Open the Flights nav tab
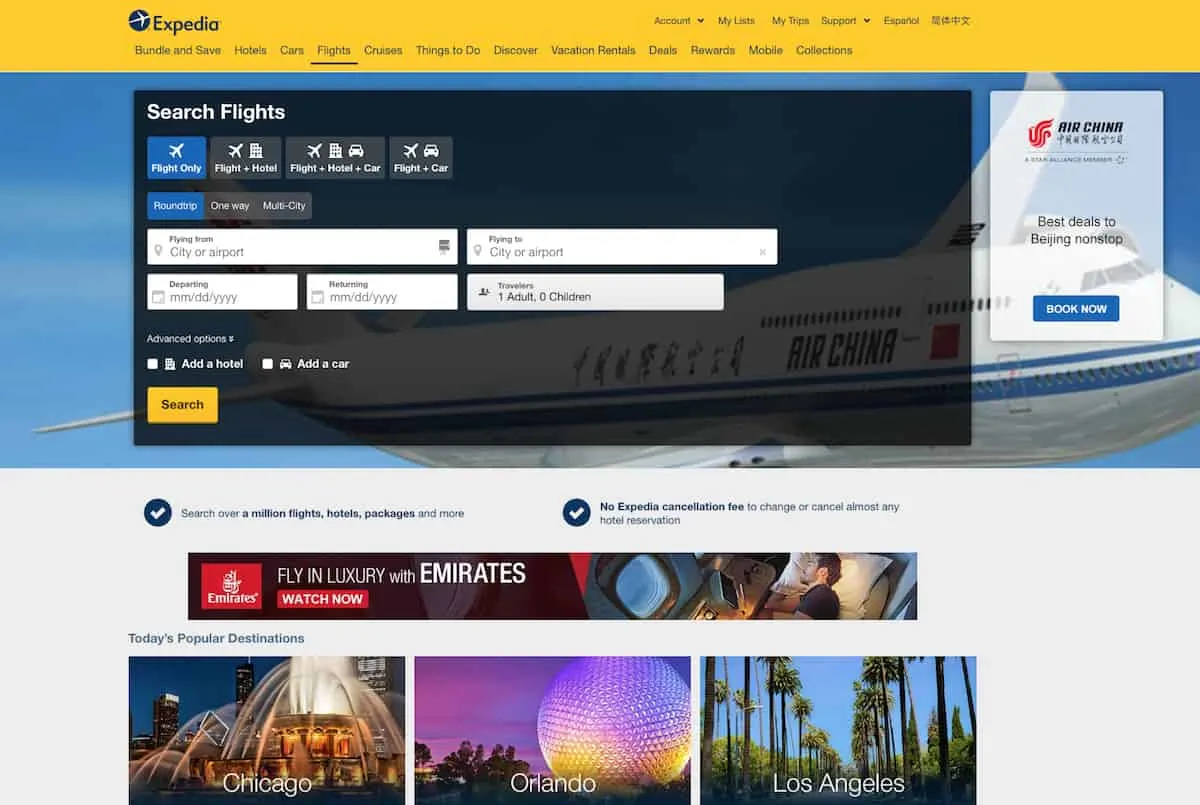The width and height of the screenshot is (1200, 805). (x=334, y=50)
